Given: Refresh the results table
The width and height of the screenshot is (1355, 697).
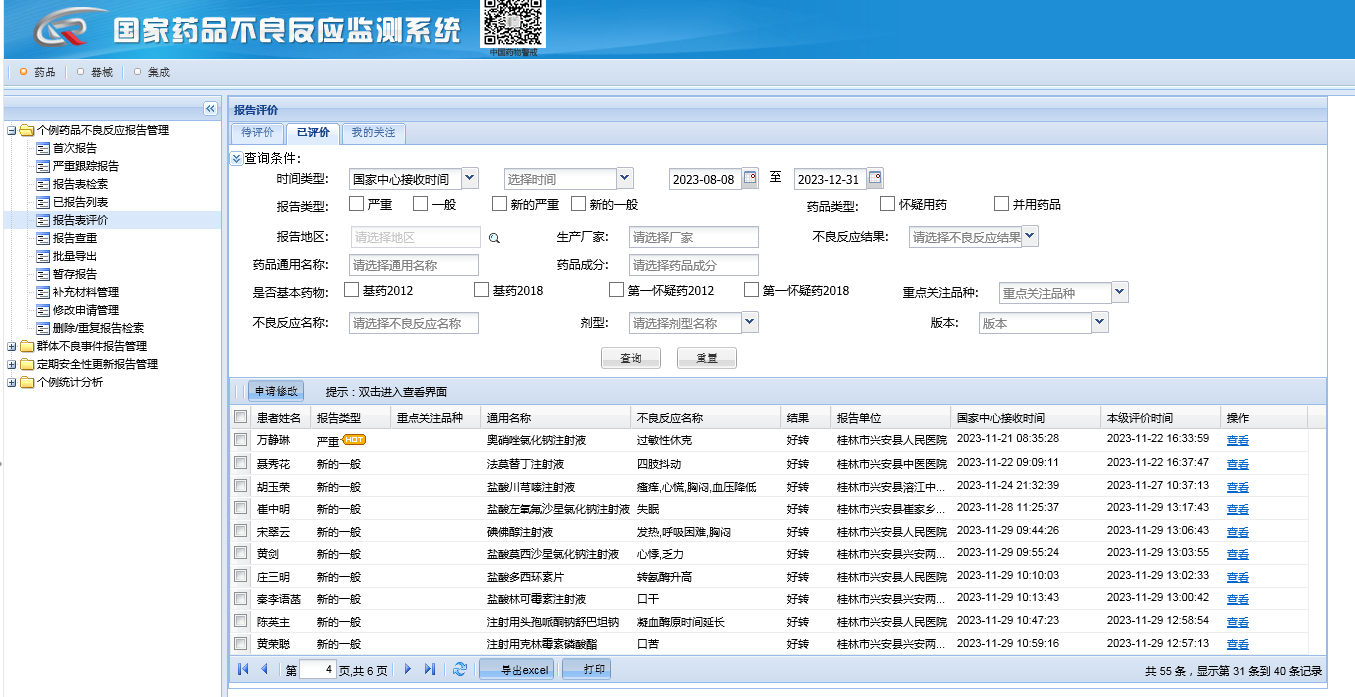Looking at the screenshot, I should [460, 669].
